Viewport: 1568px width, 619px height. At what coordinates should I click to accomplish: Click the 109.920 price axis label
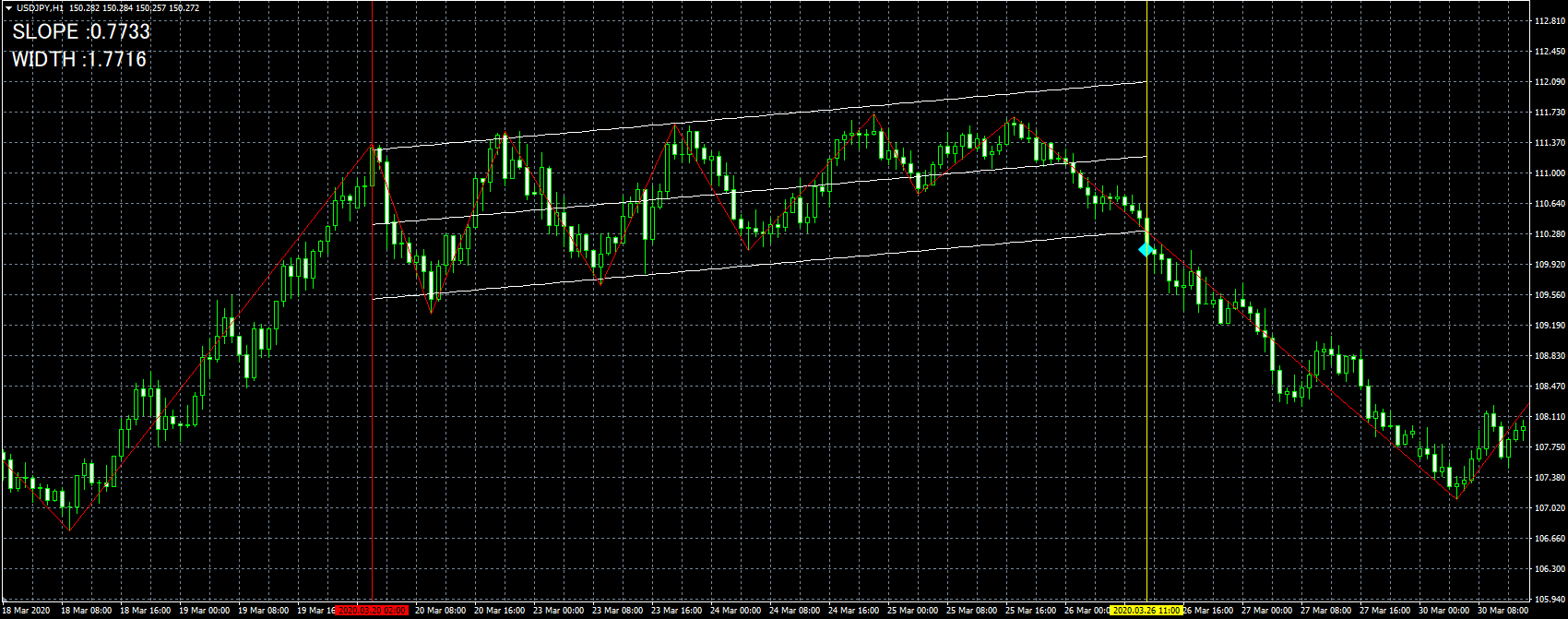1549,265
